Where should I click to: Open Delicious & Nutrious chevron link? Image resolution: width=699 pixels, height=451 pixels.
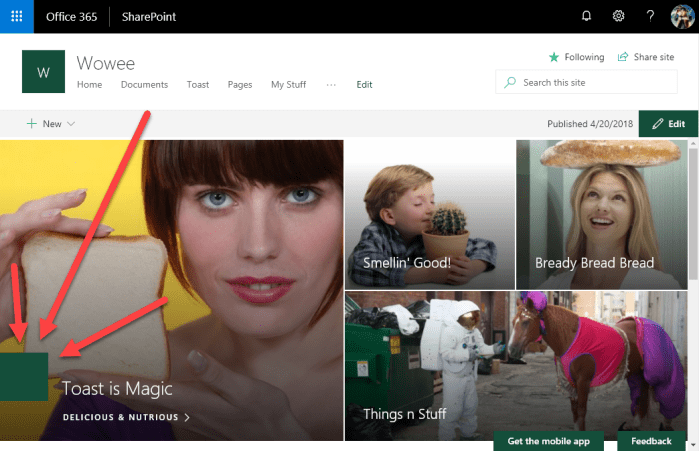(x=186, y=417)
